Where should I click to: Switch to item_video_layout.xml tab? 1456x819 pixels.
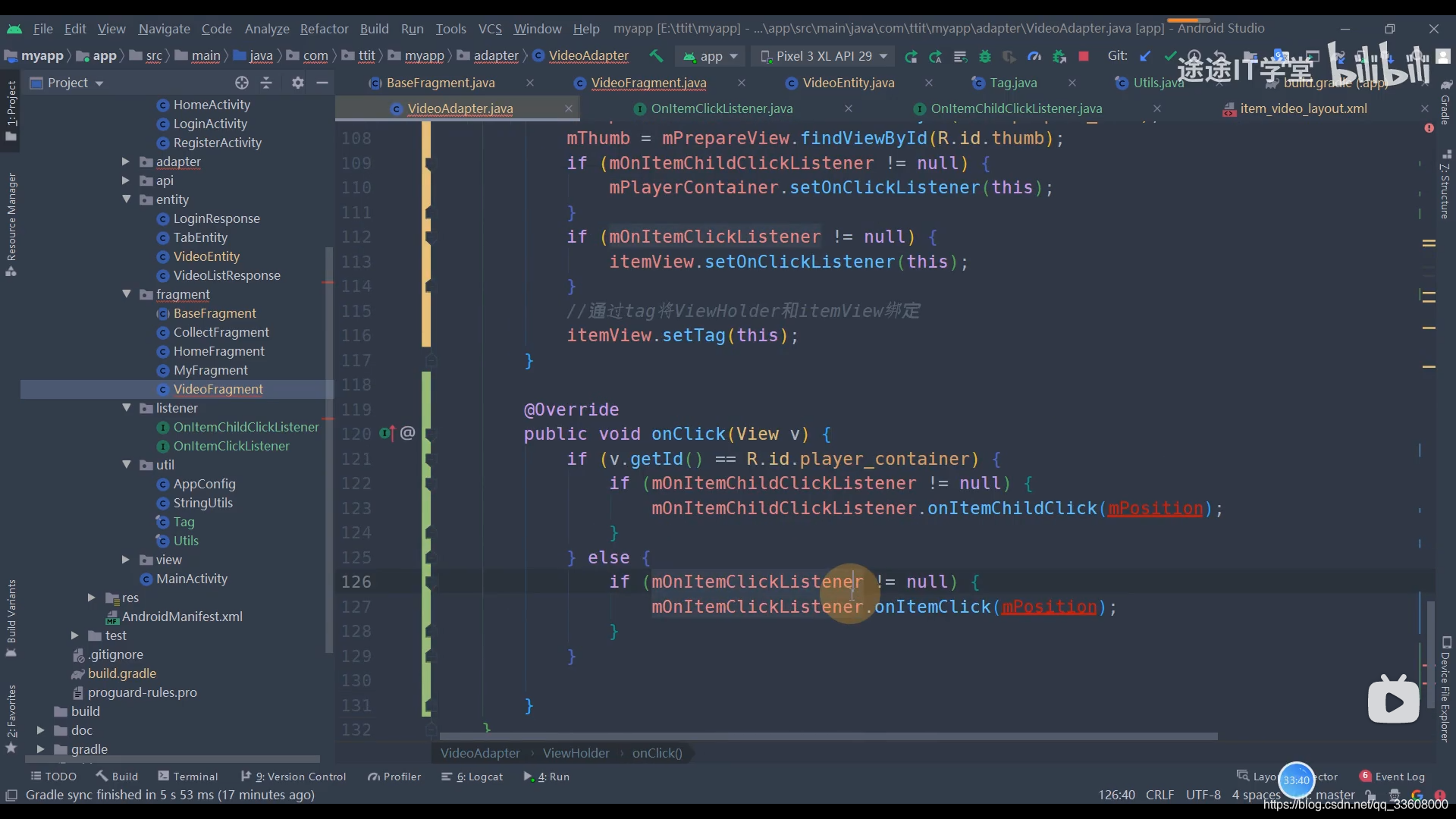1303,108
